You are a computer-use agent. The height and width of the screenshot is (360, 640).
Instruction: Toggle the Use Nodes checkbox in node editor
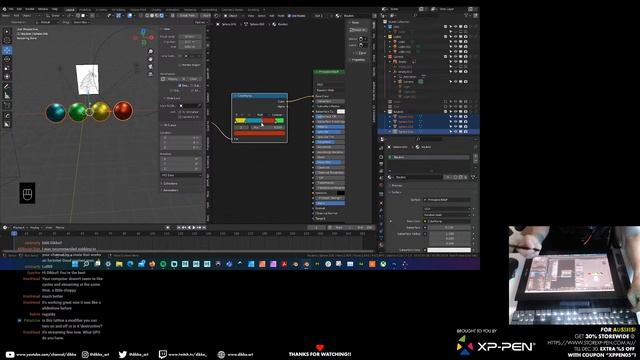[x=289, y=16]
